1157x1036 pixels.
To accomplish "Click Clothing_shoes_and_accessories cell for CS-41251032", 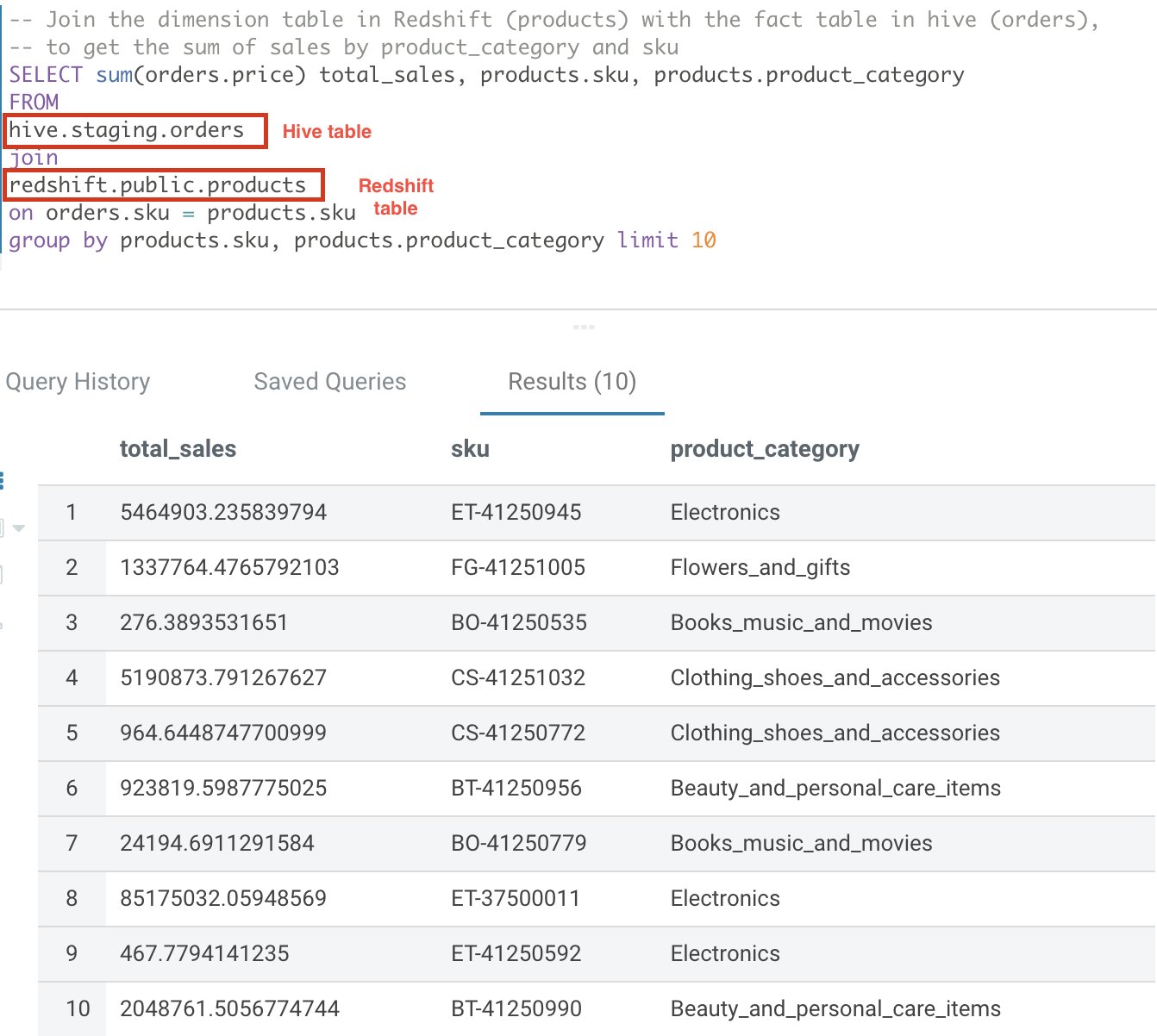I will click(835, 677).
